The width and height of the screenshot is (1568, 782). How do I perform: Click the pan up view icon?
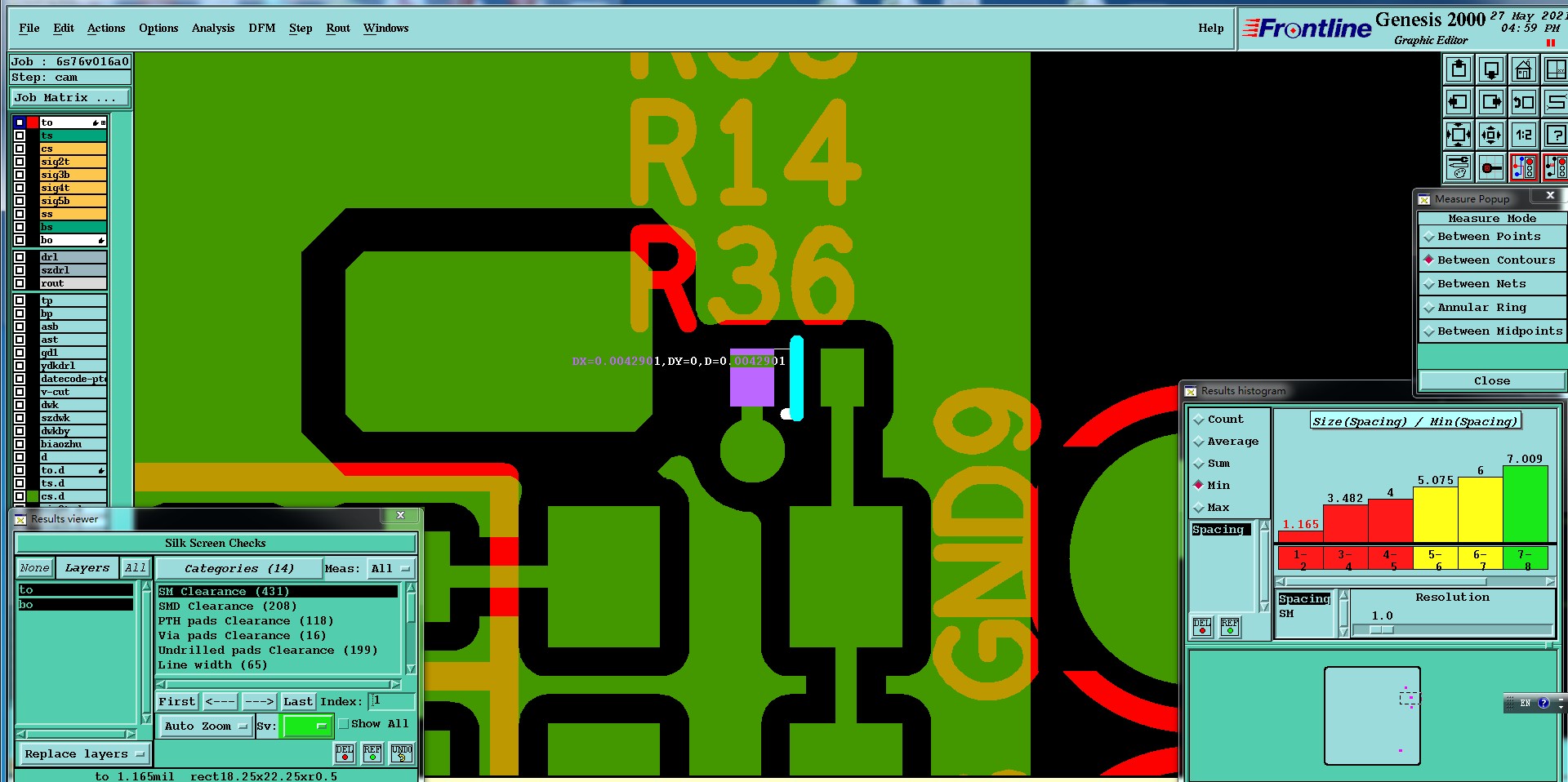(1459, 69)
